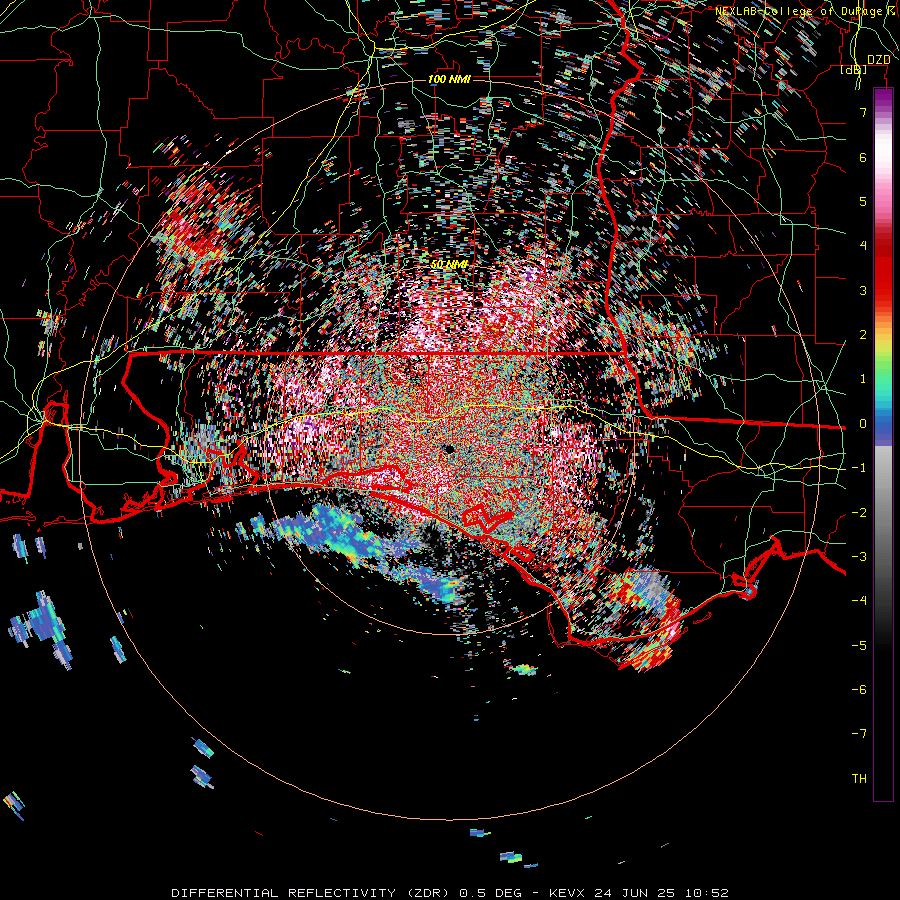This screenshot has width=900, height=900.
Task: Click the color scale label "-7"
Action: pos(859,734)
